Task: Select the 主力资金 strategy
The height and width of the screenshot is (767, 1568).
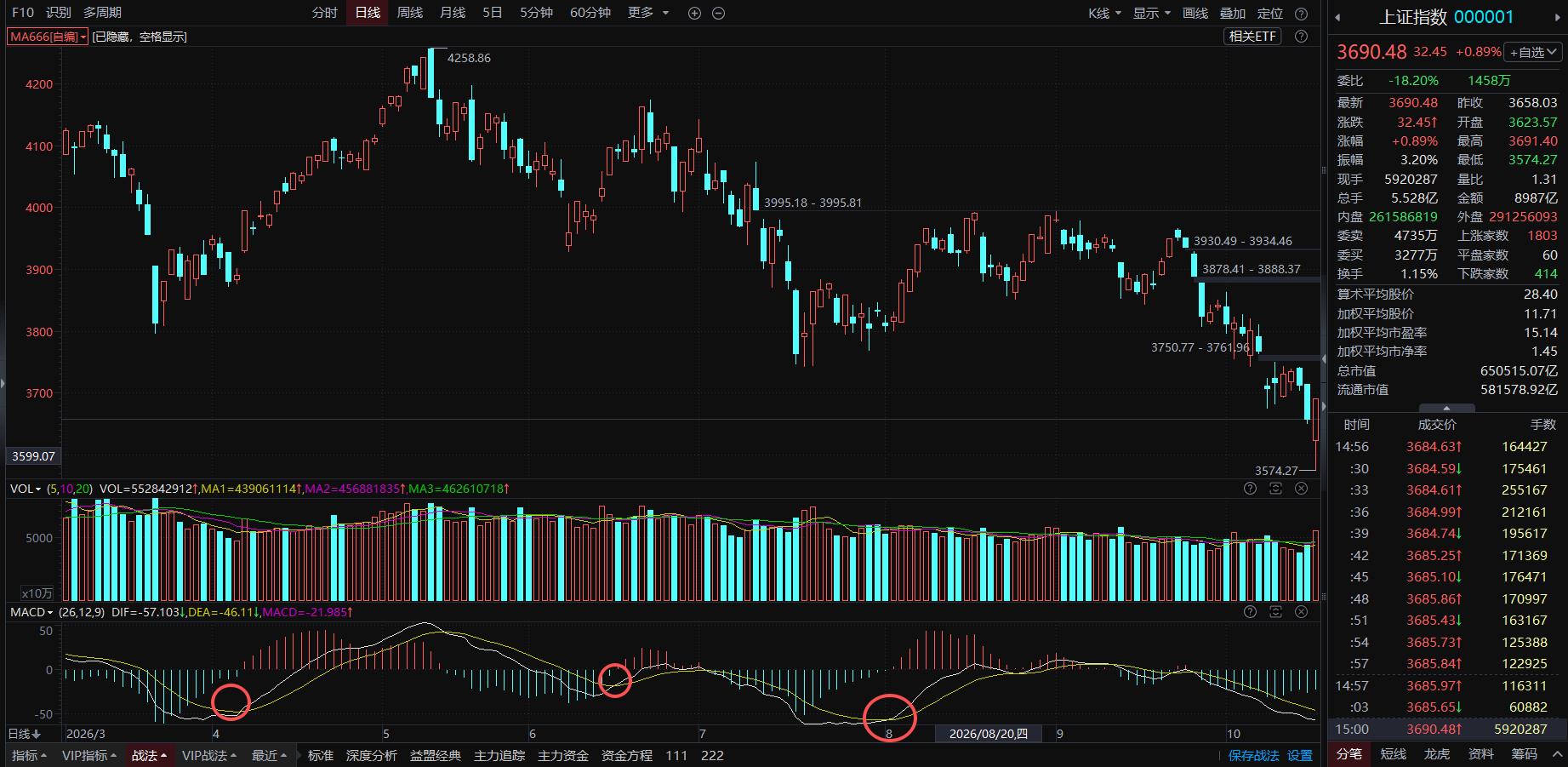Action: point(563,755)
